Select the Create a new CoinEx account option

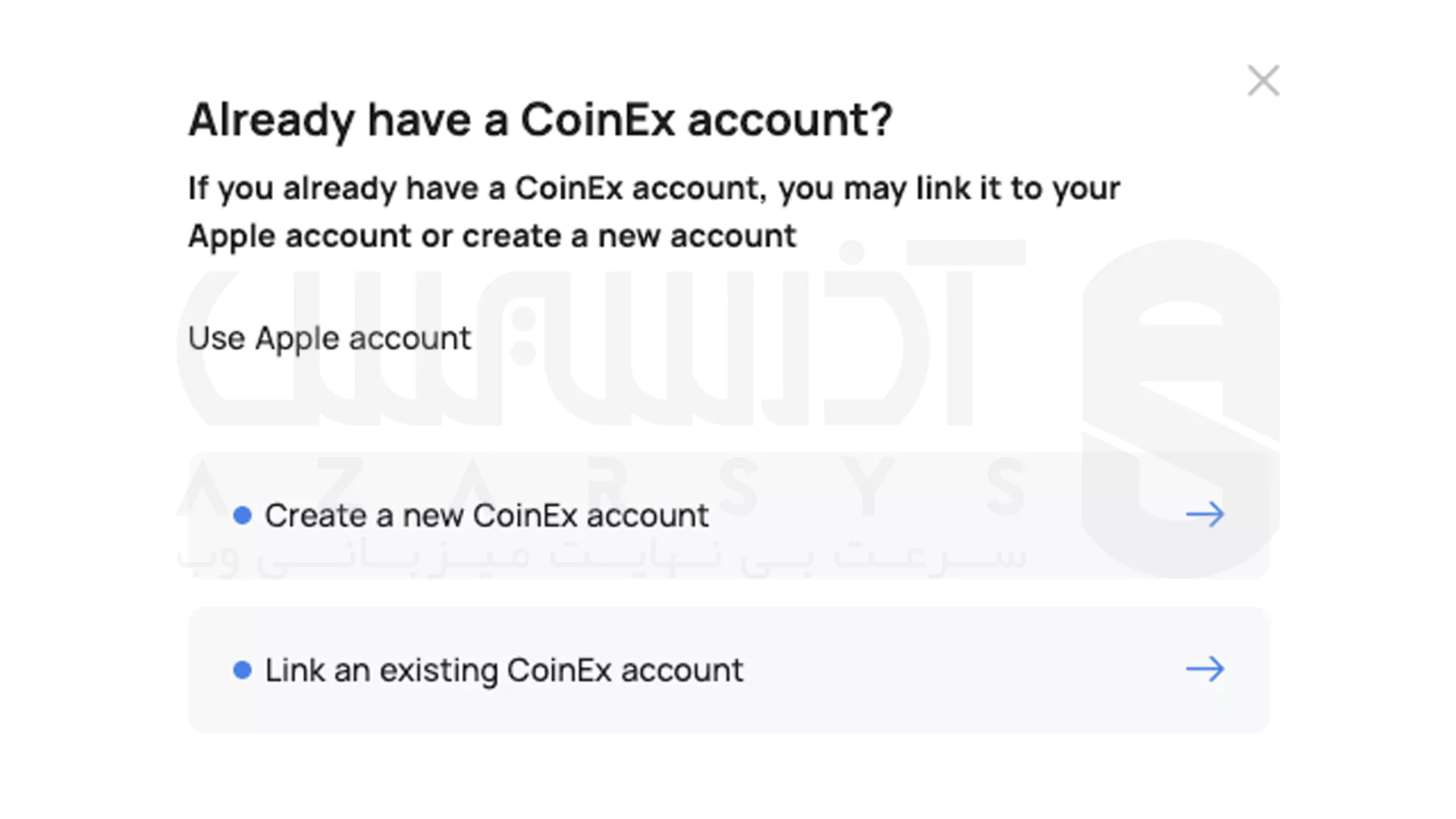click(x=485, y=515)
